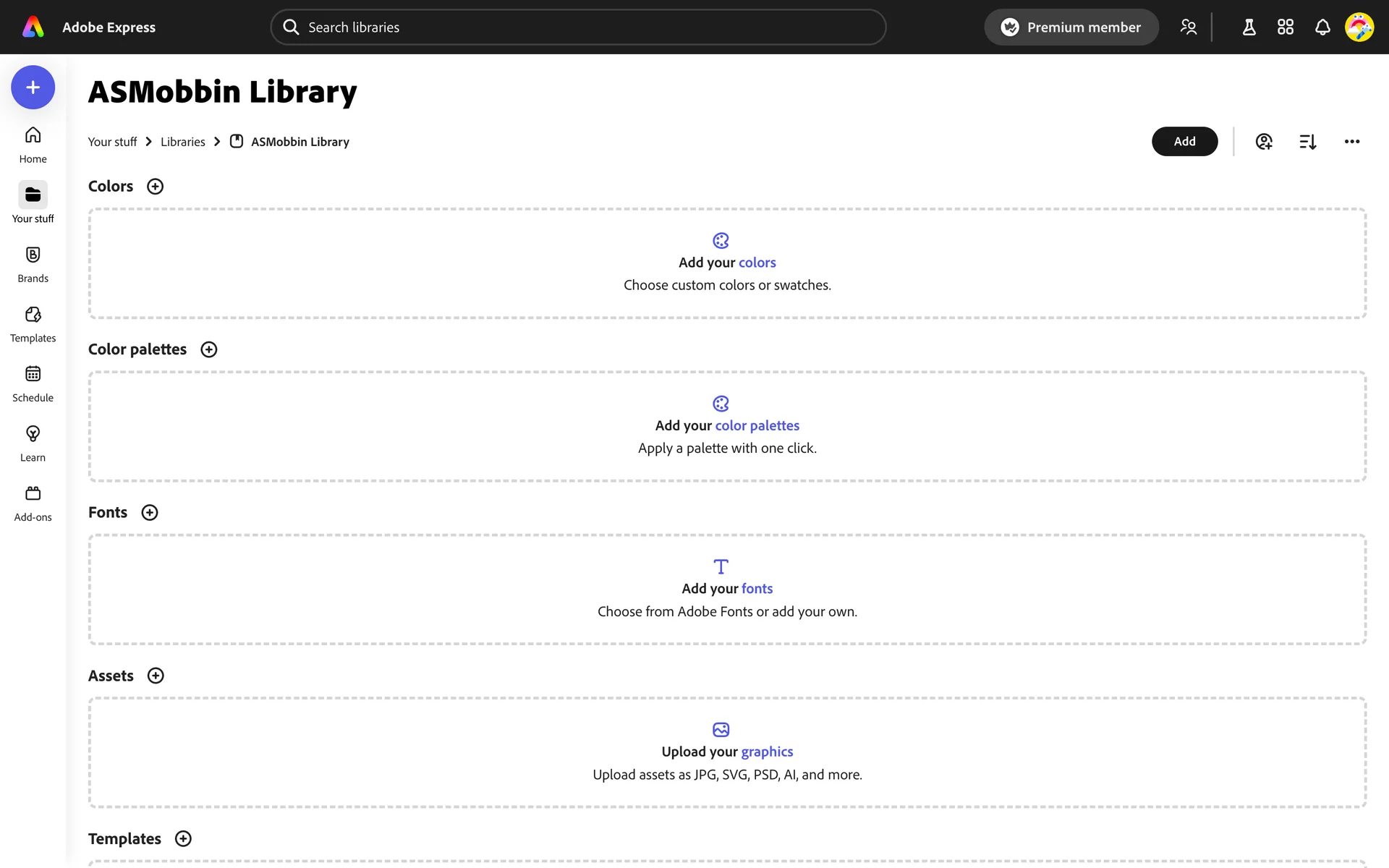Click the blue plus create button

[33, 88]
